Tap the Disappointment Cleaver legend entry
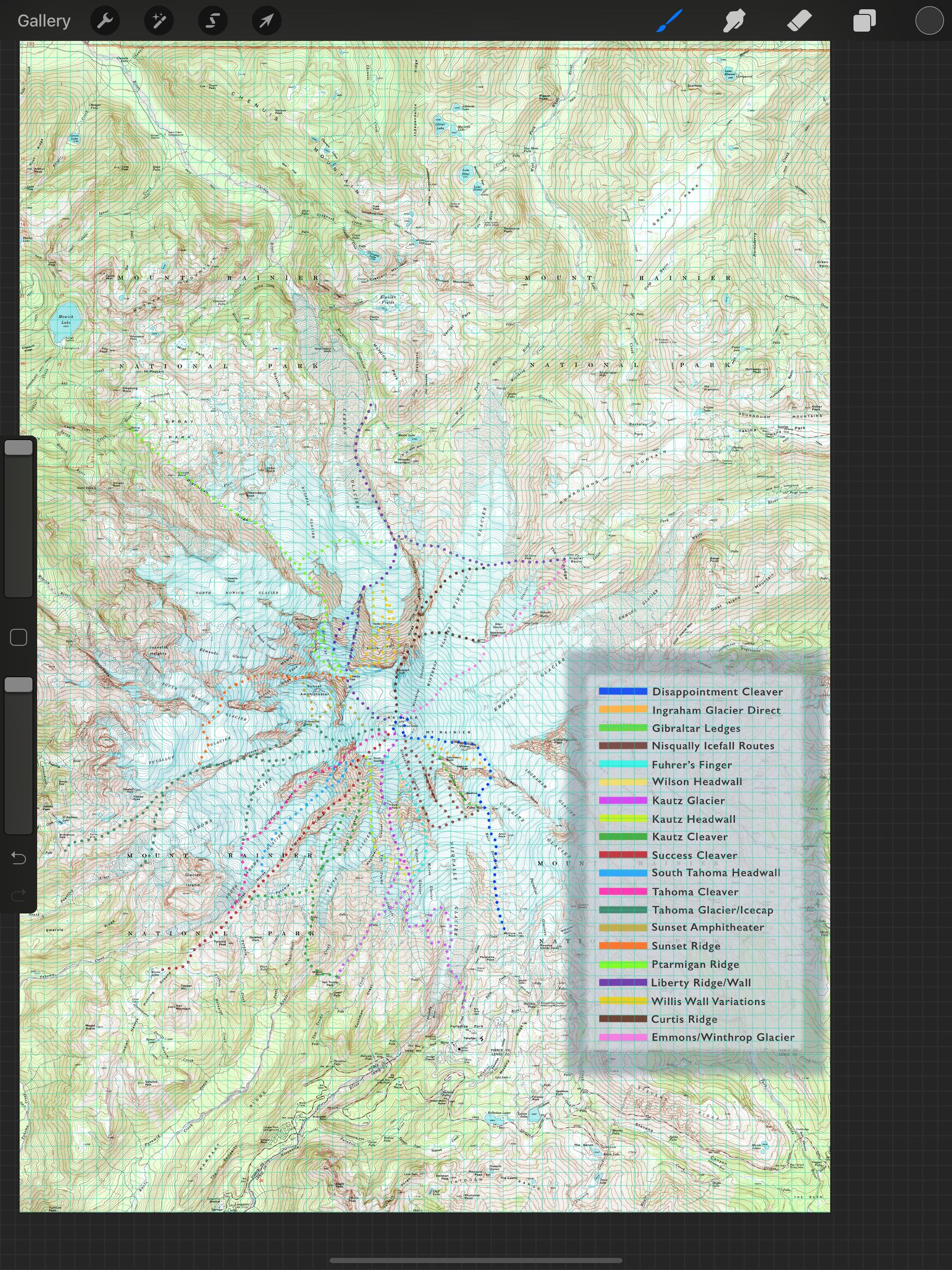The height and width of the screenshot is (1270, 952). point(717,692)
